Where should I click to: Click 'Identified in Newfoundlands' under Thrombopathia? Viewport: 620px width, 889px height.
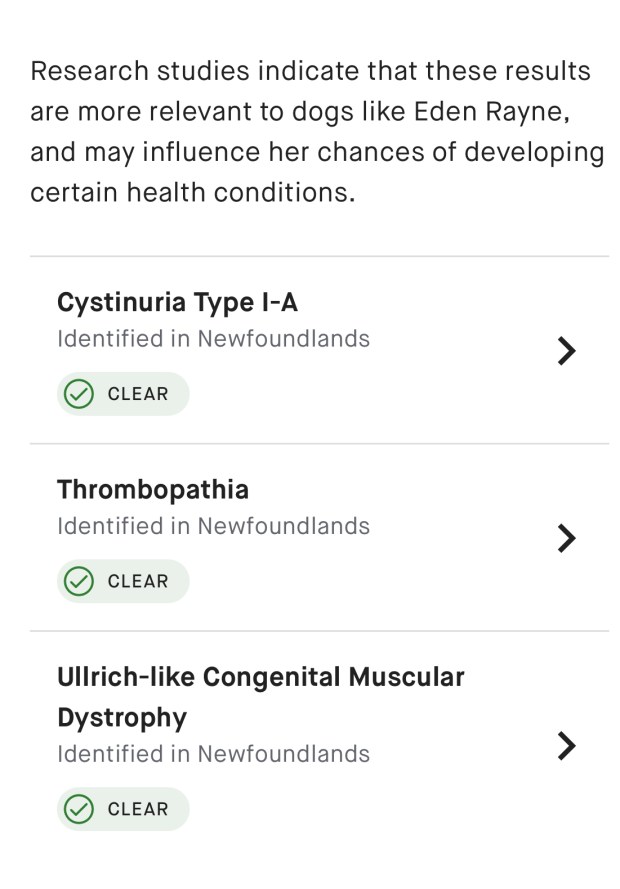click(213, 526)
